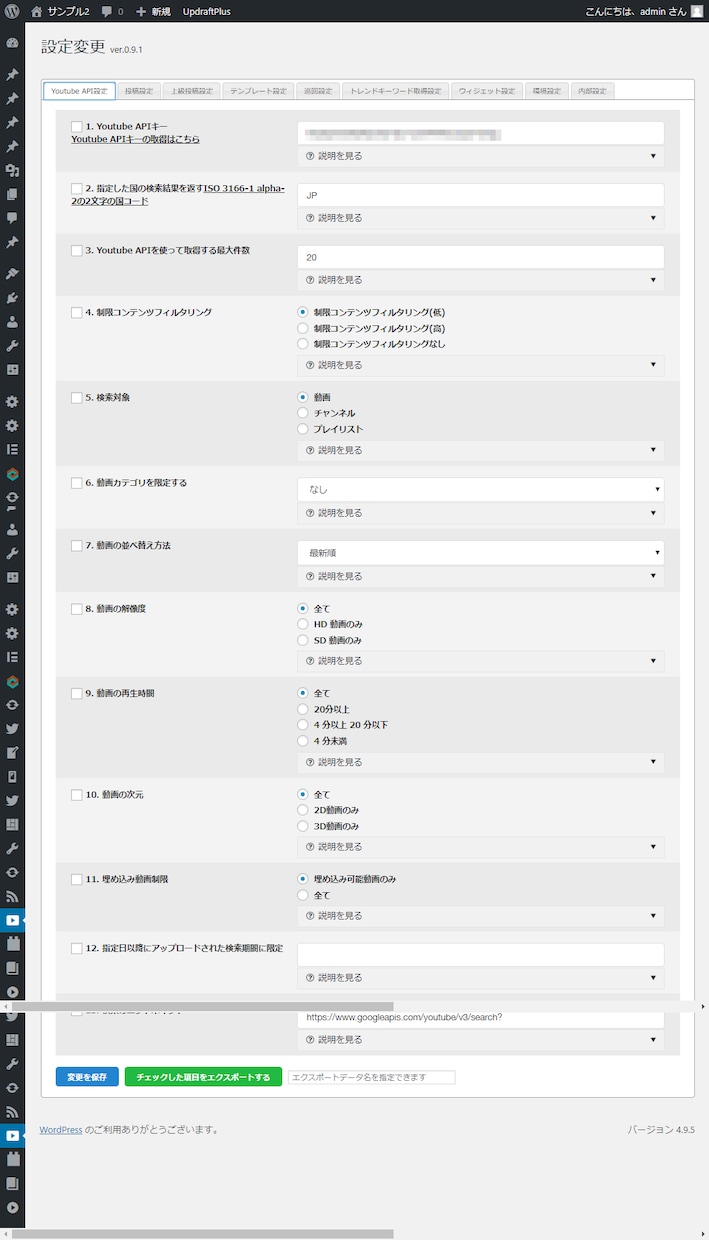Tick checkbox for 11. 埋め込み動画制限
The height and width of the screenshot is (1240, 709).
pyautogui.click(x=77, y=879)
